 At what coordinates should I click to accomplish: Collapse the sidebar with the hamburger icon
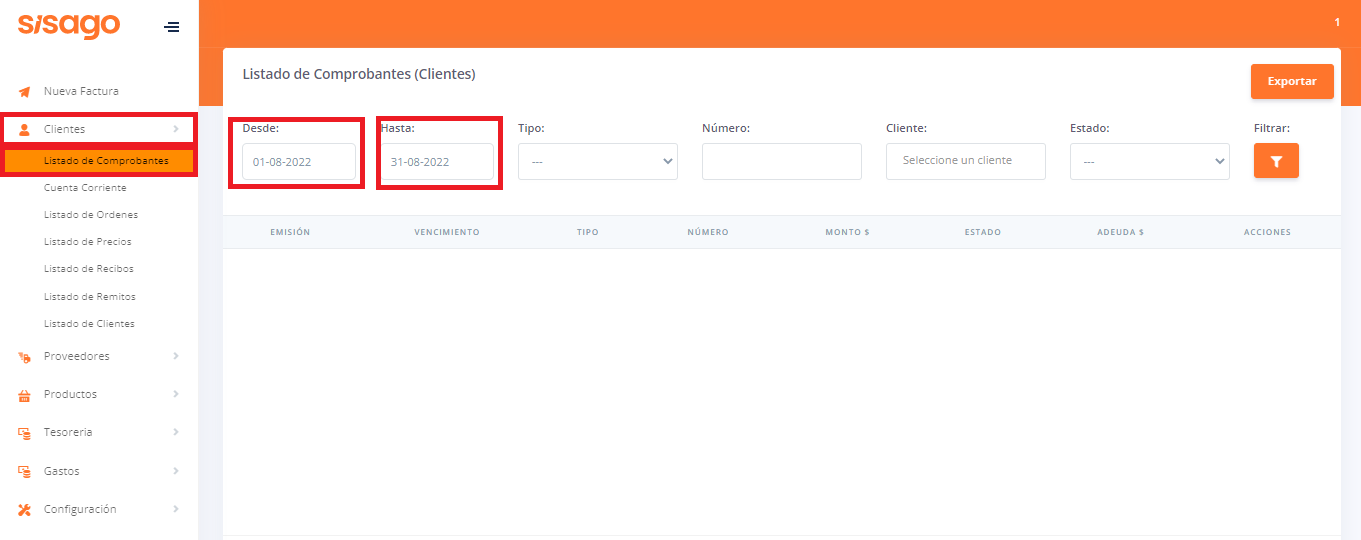pos(172,27)
